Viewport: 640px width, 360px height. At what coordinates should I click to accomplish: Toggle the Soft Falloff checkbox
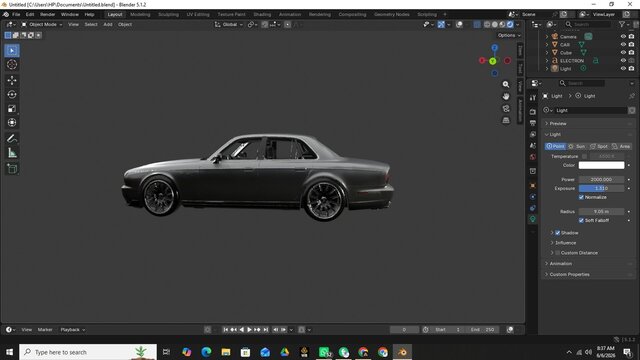(581, 220)
